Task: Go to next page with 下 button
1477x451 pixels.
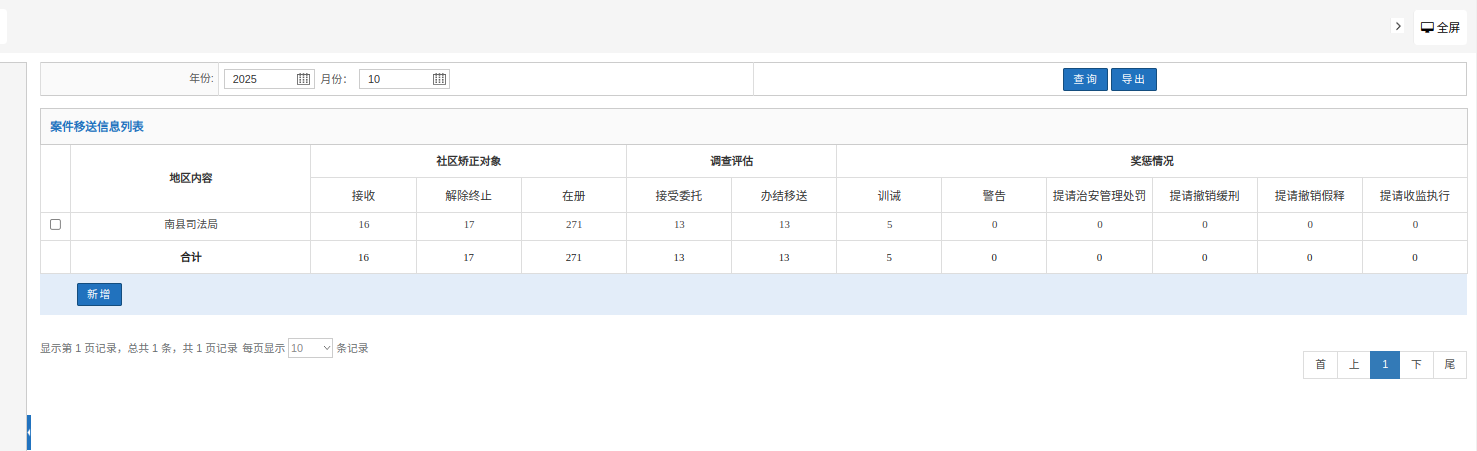Action: [x=1416, y=365]
